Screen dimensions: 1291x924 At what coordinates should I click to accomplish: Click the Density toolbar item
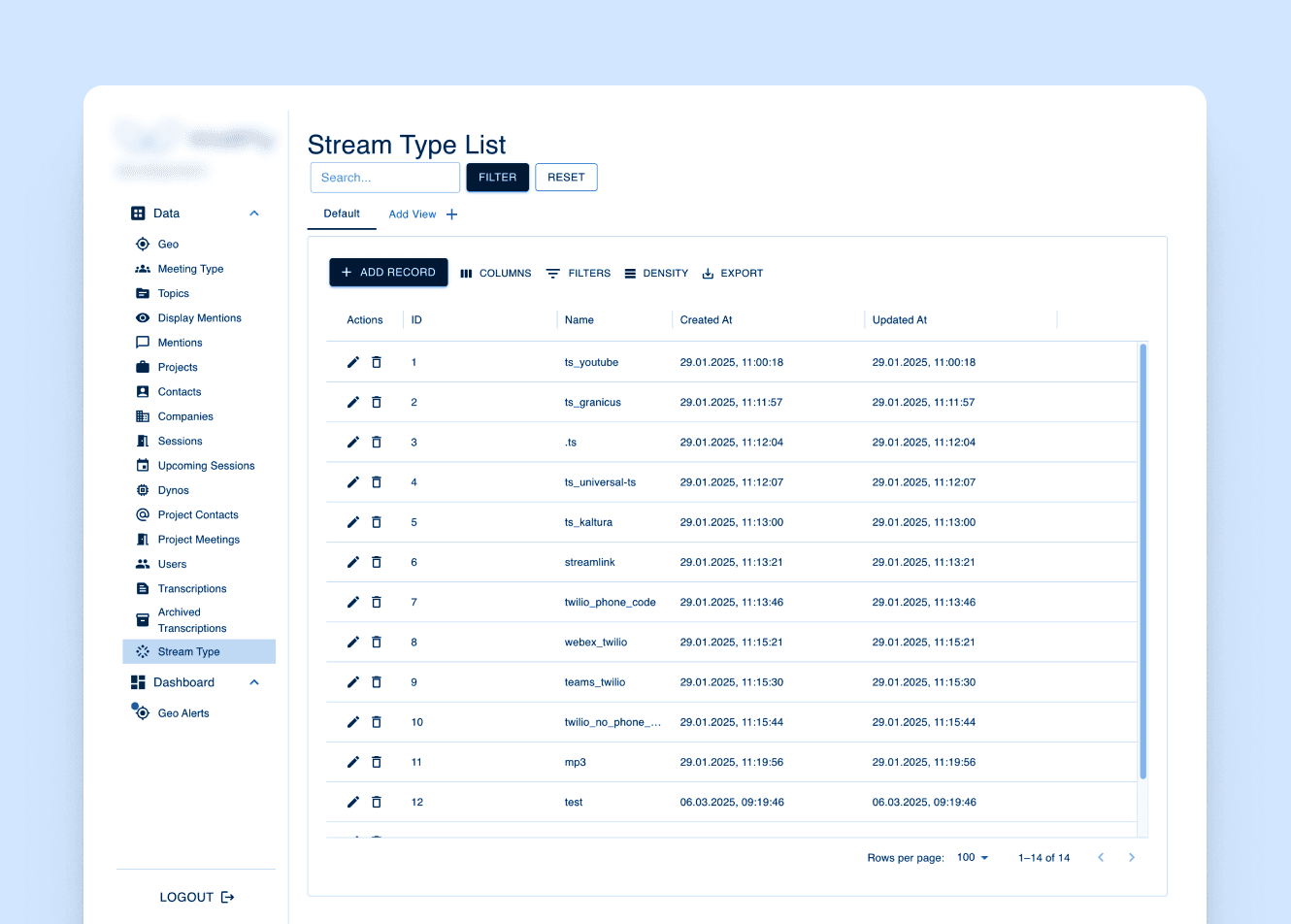point(656,273)
